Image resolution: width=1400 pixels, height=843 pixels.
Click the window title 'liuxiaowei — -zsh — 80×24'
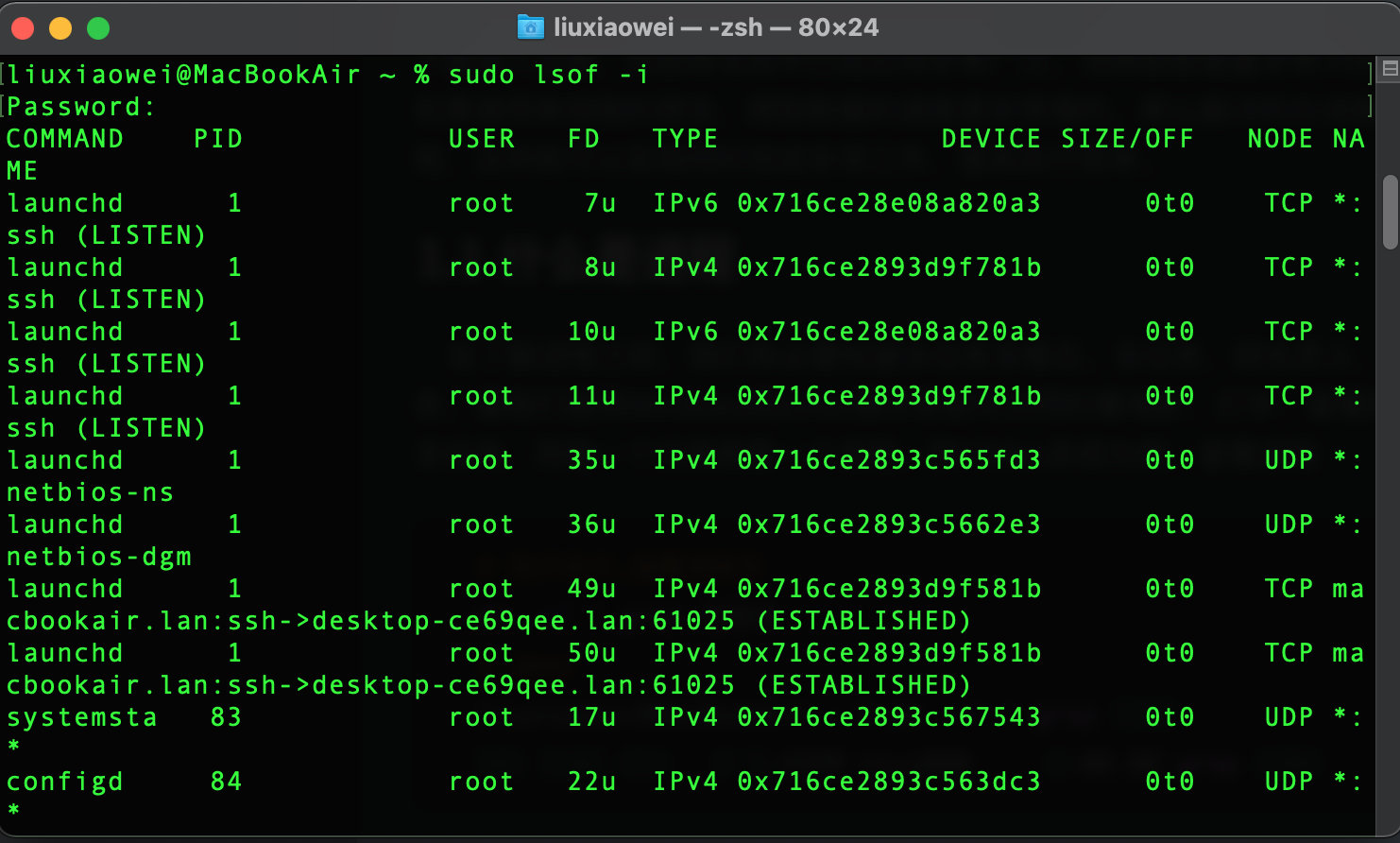(716, 27)
